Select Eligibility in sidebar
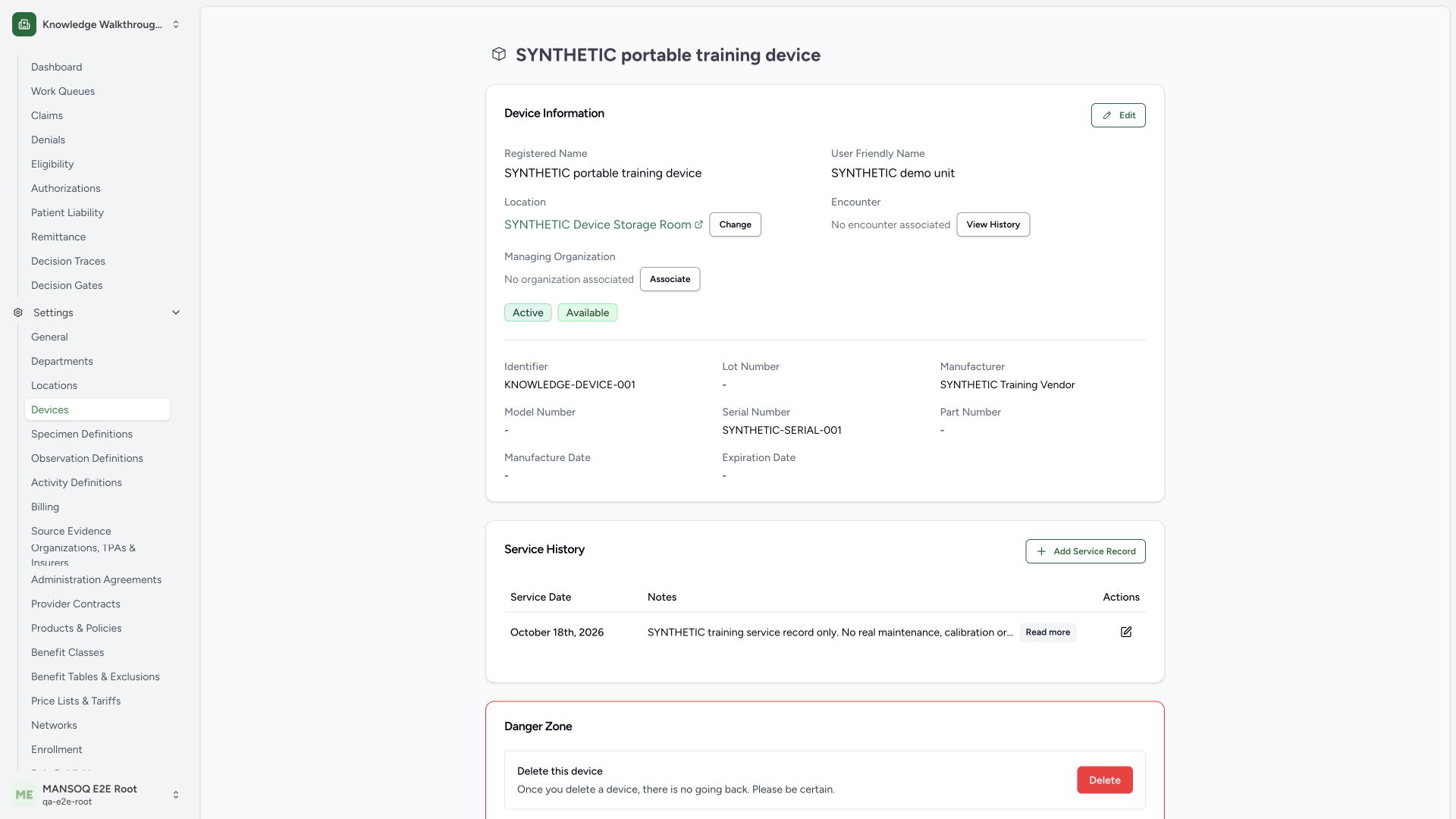The width and height of the screenshot is (1456, 819). click(52, 164)
